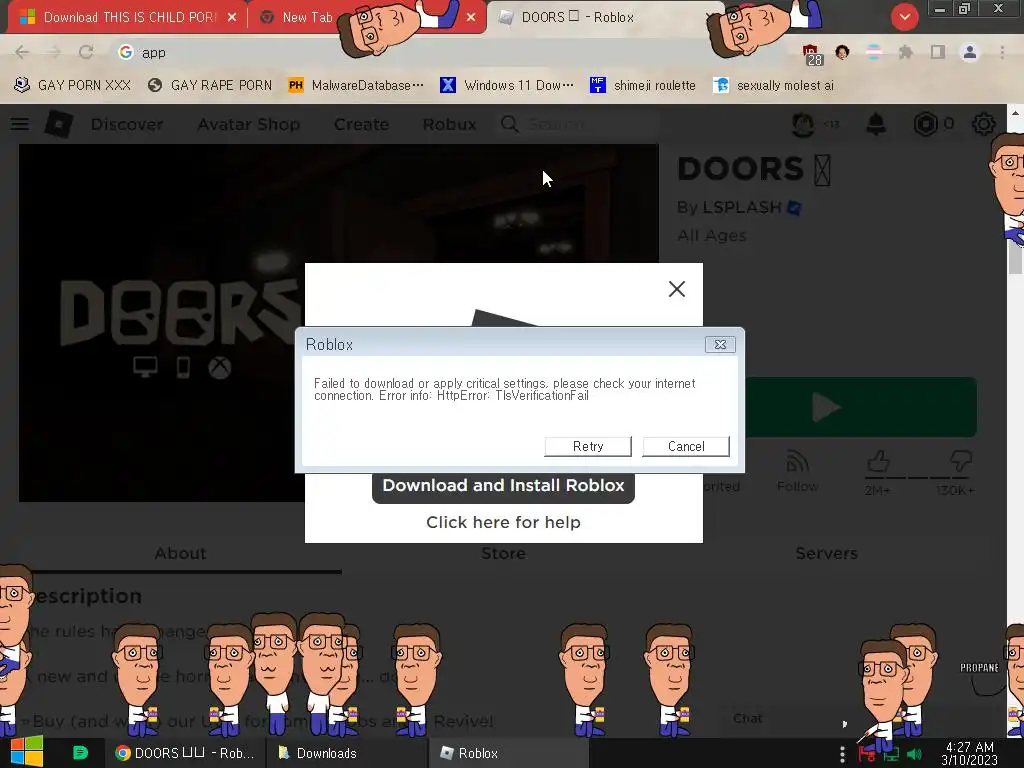Click the Roblox search field
Screen dimensions: 1024x768
click(x=578, y=123)
